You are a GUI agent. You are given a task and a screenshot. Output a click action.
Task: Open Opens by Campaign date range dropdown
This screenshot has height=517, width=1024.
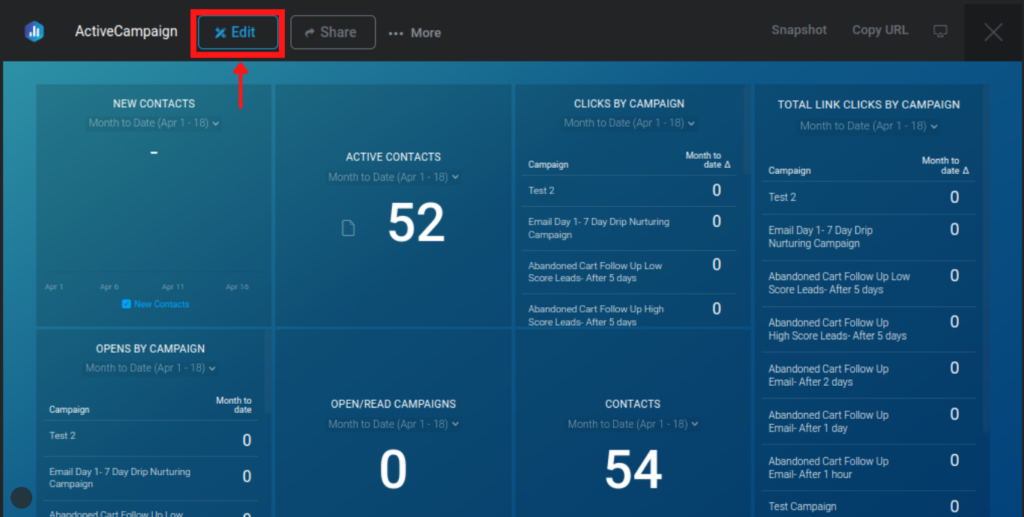click(x=150, y=368)
